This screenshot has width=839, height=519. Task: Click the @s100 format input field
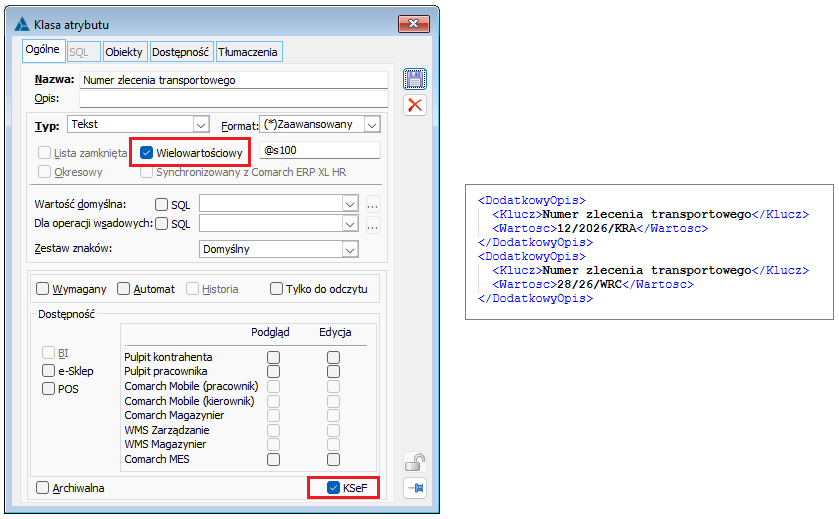coord(320,150)
